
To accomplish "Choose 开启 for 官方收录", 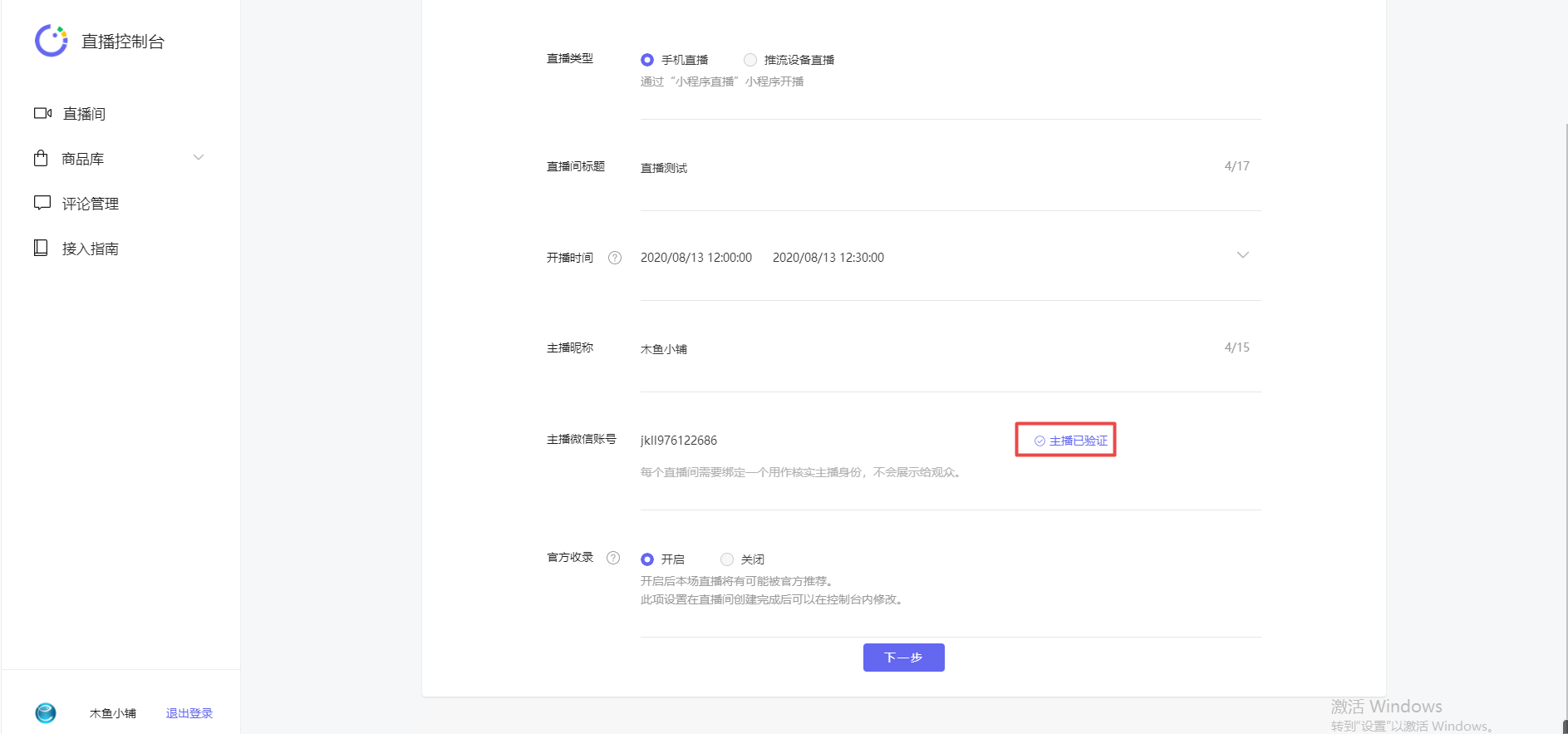I will (647, 559).
